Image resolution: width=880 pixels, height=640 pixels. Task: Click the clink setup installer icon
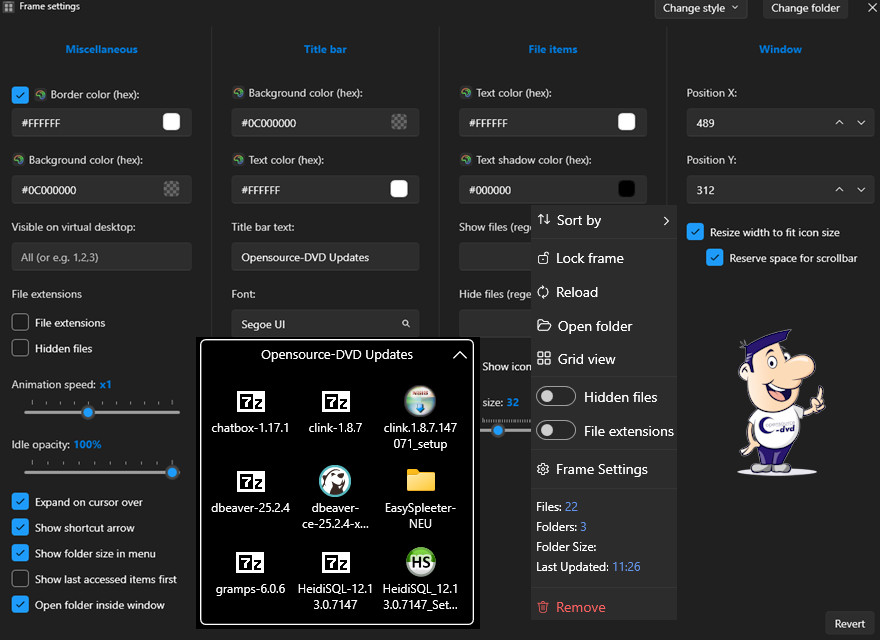tap(420, 402)
